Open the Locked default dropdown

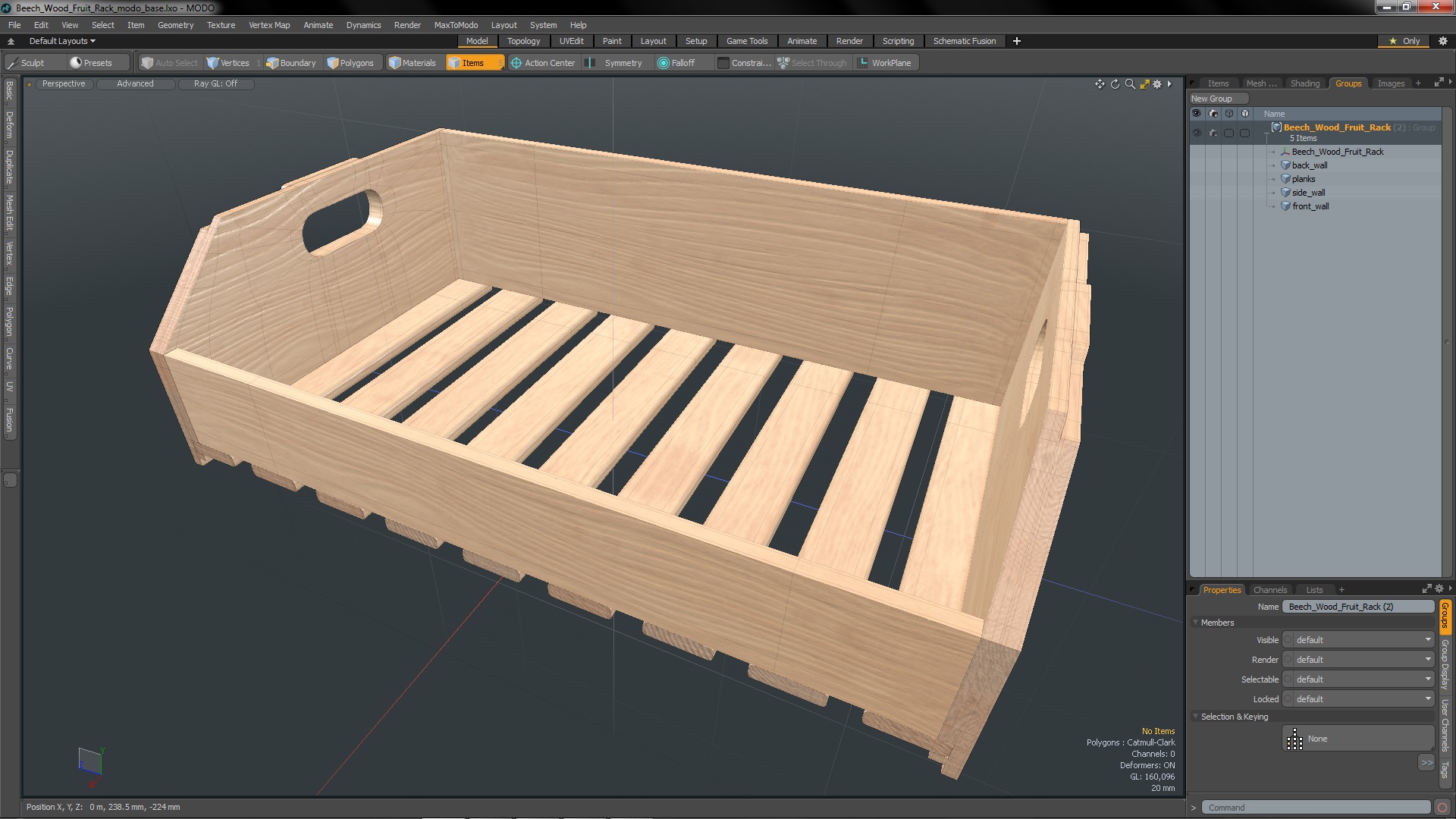pyautogui.click(x=1359, y=699)
